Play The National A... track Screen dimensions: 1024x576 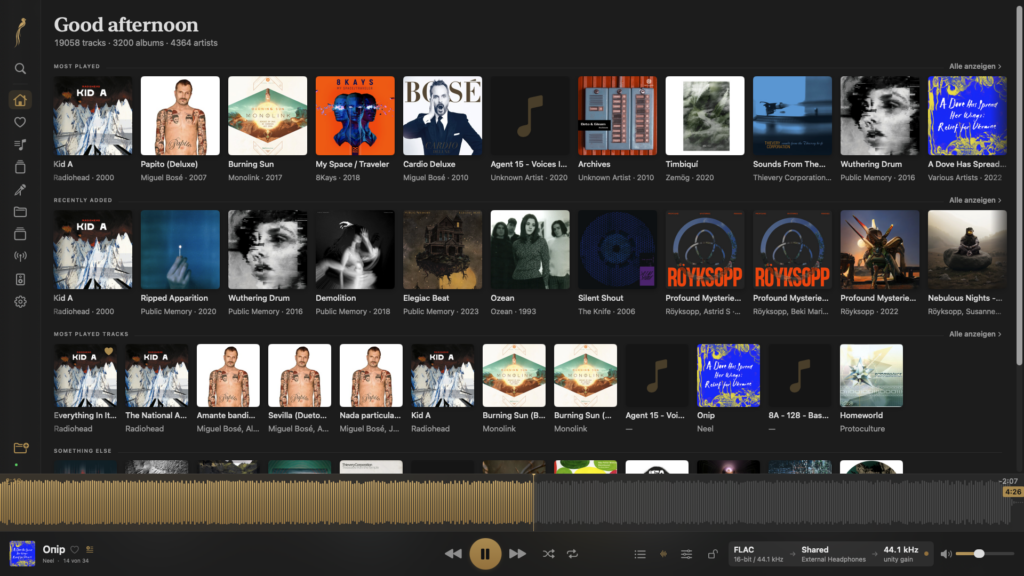(x=157, y=376)
